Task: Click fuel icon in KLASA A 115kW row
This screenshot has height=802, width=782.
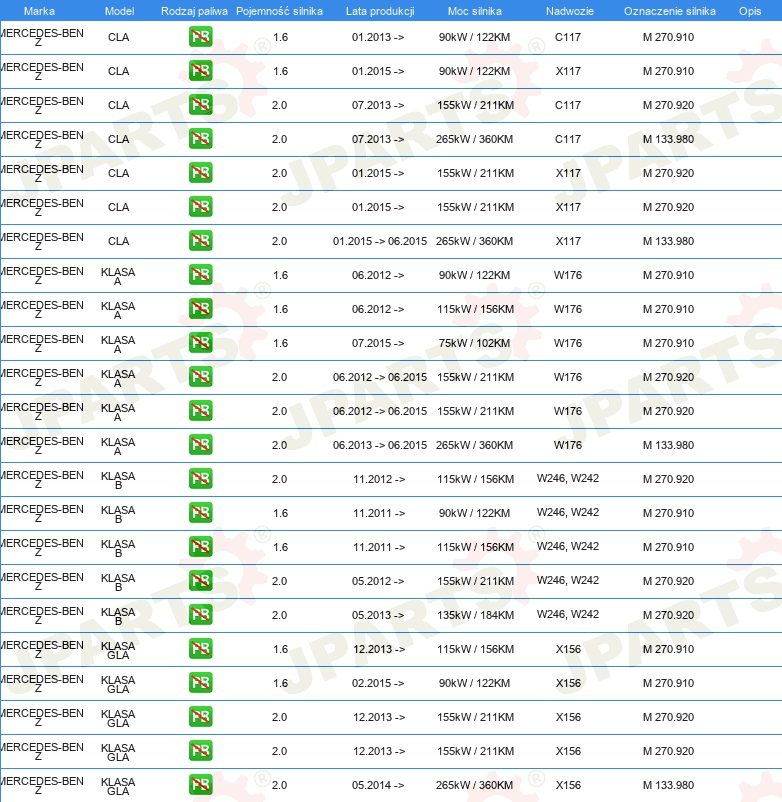Action: pyautogui.click(x=200, y=309)
